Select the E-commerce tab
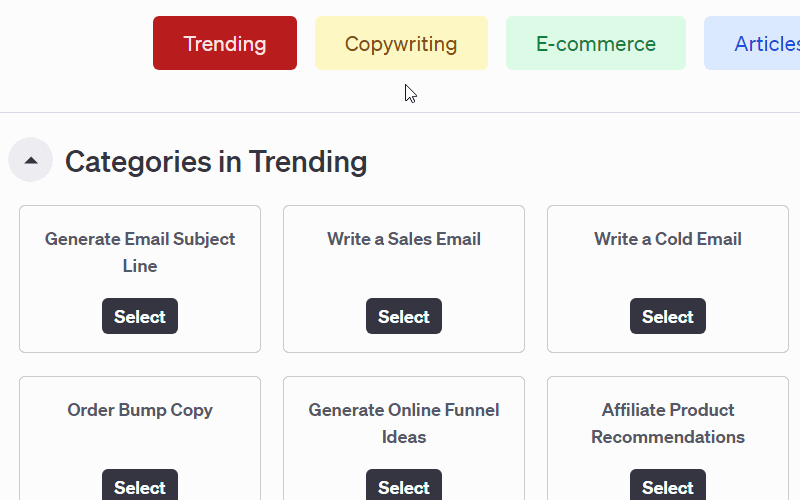800x500 pixels. click(596, 44)
